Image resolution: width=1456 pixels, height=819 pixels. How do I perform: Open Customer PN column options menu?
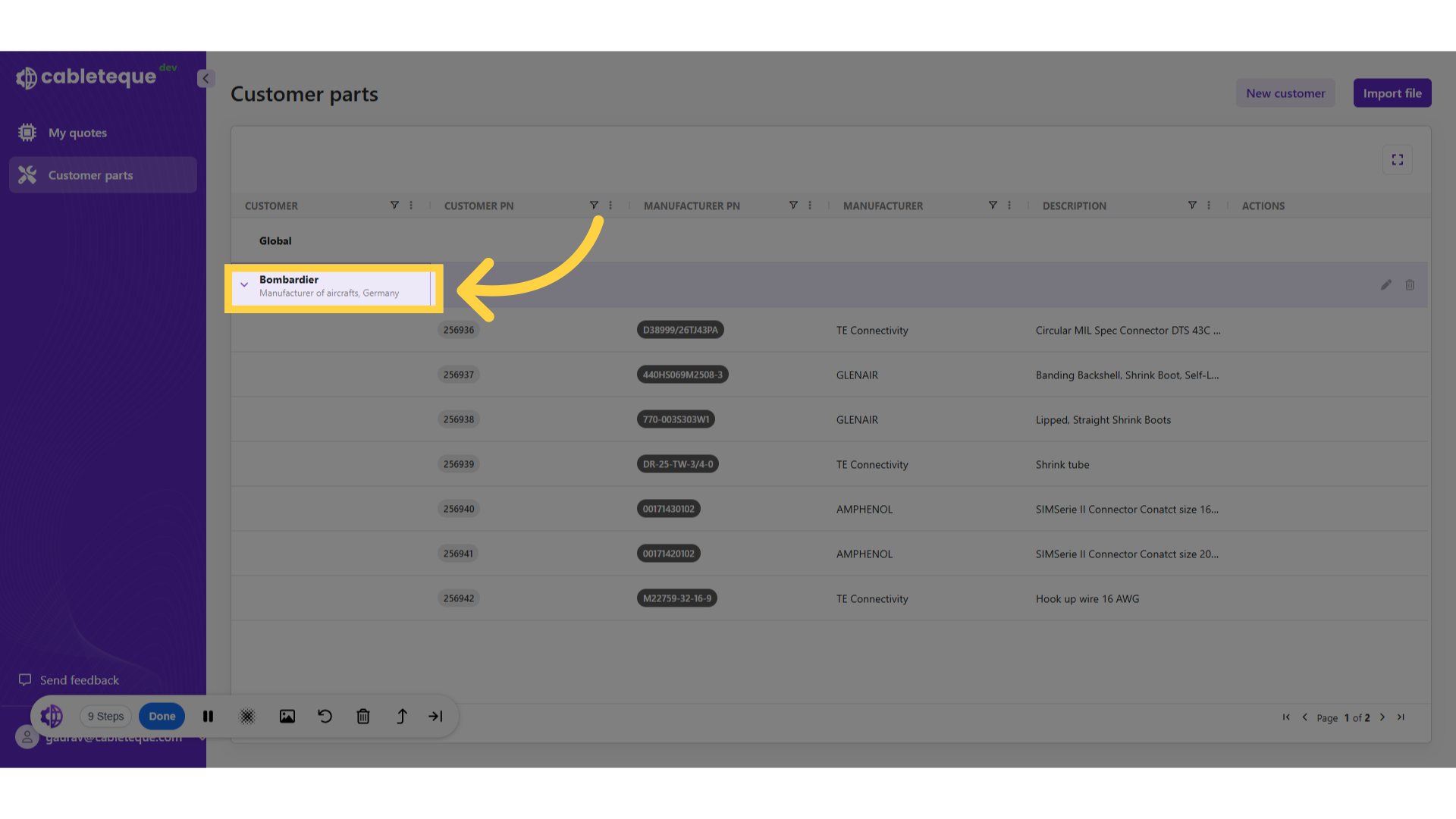[610, 206]
